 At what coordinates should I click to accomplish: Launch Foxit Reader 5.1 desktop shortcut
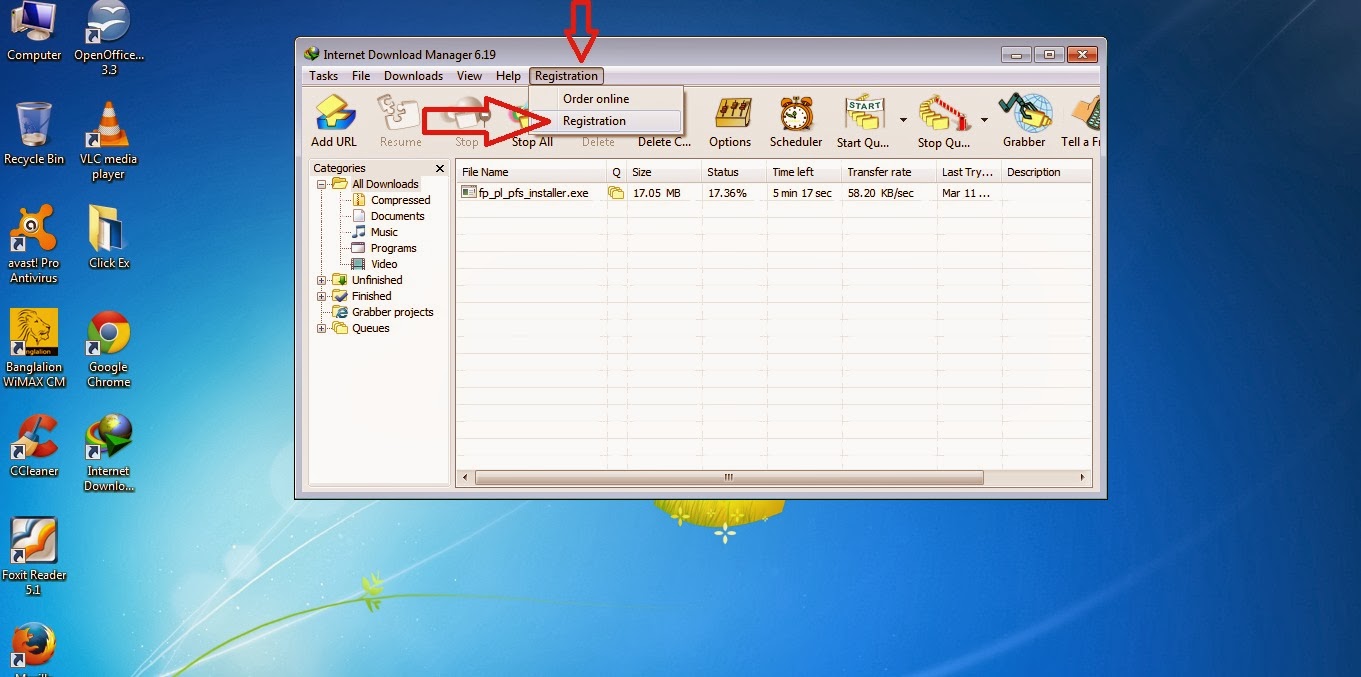[34, 556]
